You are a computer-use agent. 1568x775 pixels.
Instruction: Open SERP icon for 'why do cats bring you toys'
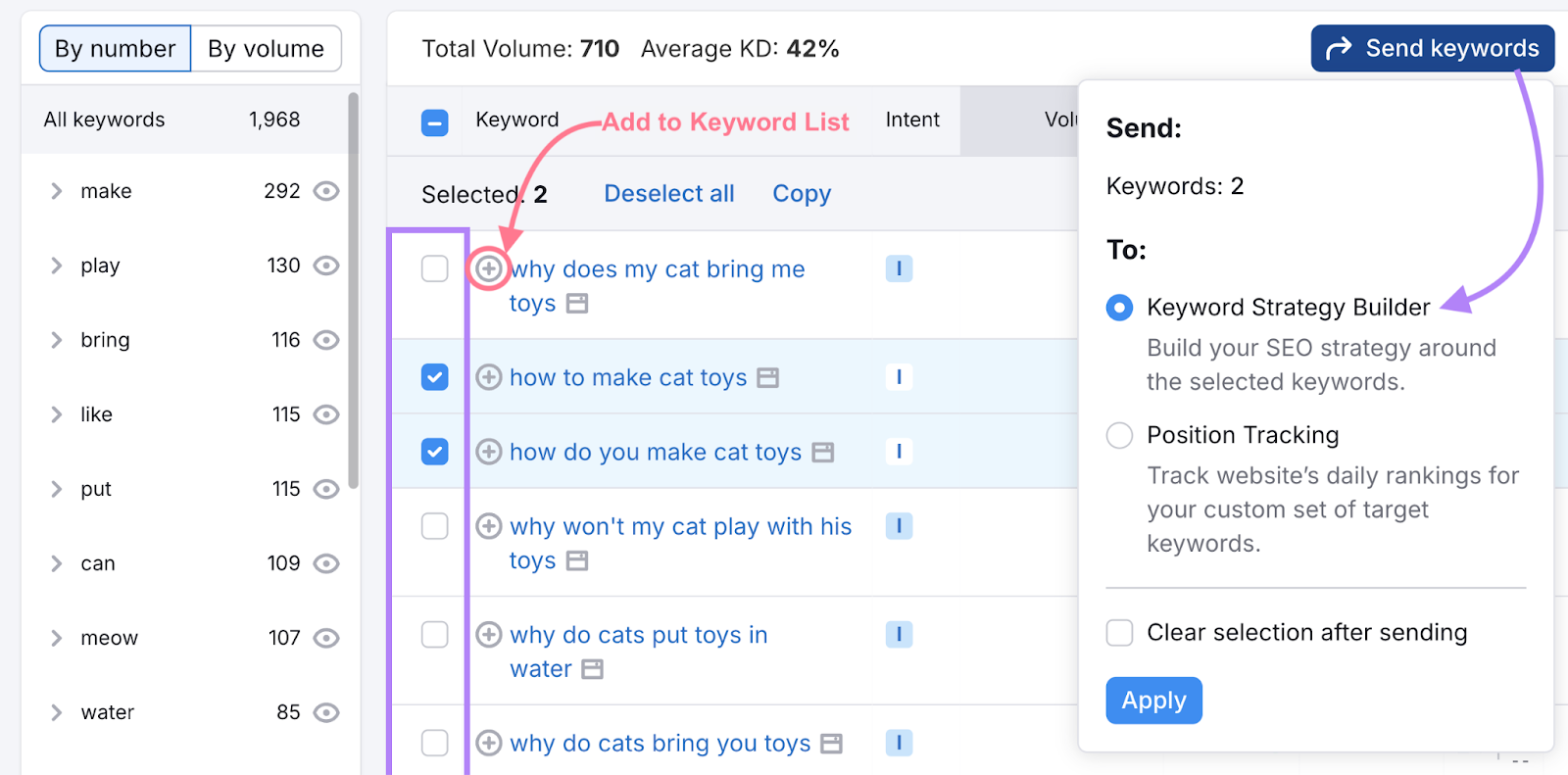click(x=831, y=744)
